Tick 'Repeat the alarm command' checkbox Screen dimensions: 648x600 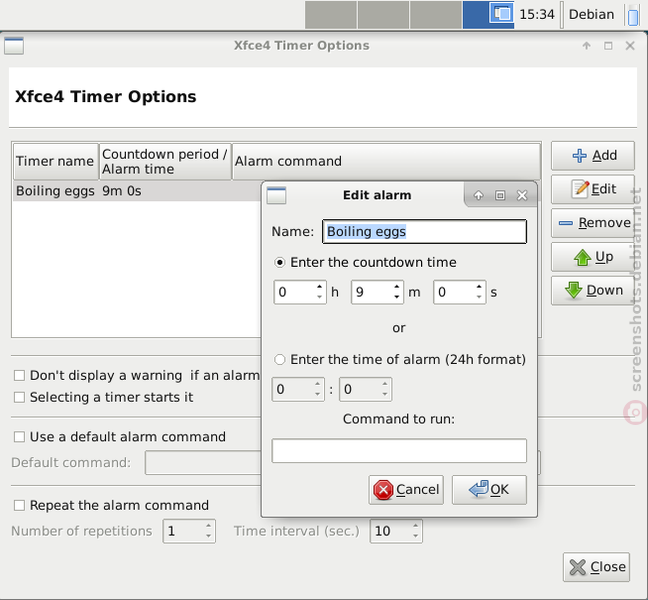[x=19, y=505]
